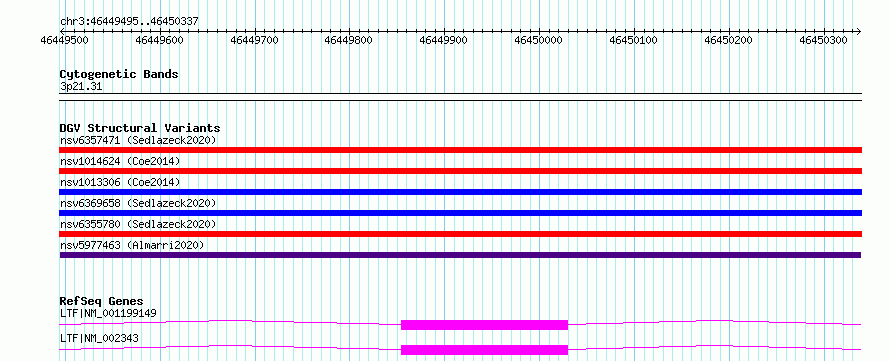Screen dimensions: 890x361
Task: Select the blue bar under nsv1013306
Action: pyautogui.click(x=460, y=192)
